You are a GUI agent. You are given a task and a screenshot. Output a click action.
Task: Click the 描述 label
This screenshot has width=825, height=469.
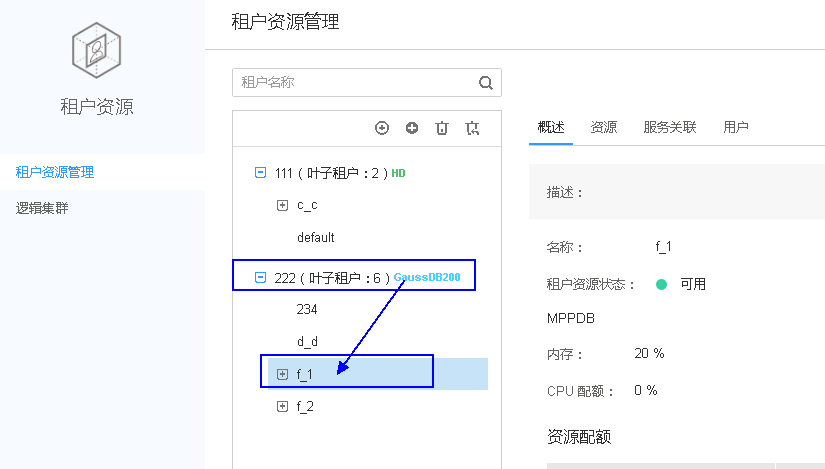pyautogui.click(x=565, y=193)
